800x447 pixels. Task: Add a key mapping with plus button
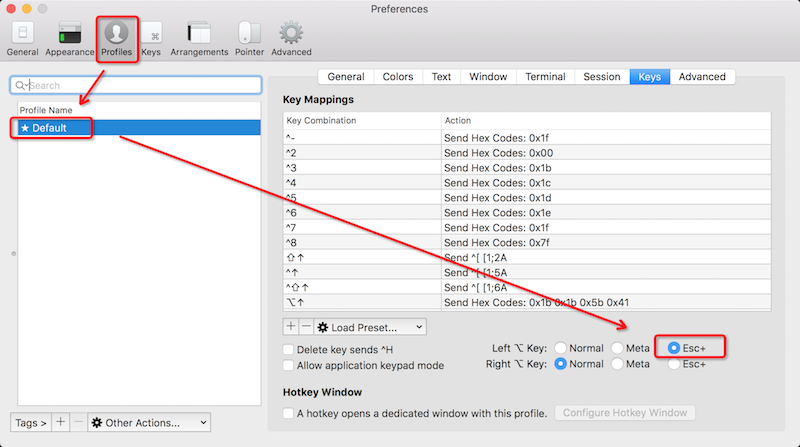(x=291, y=327)
